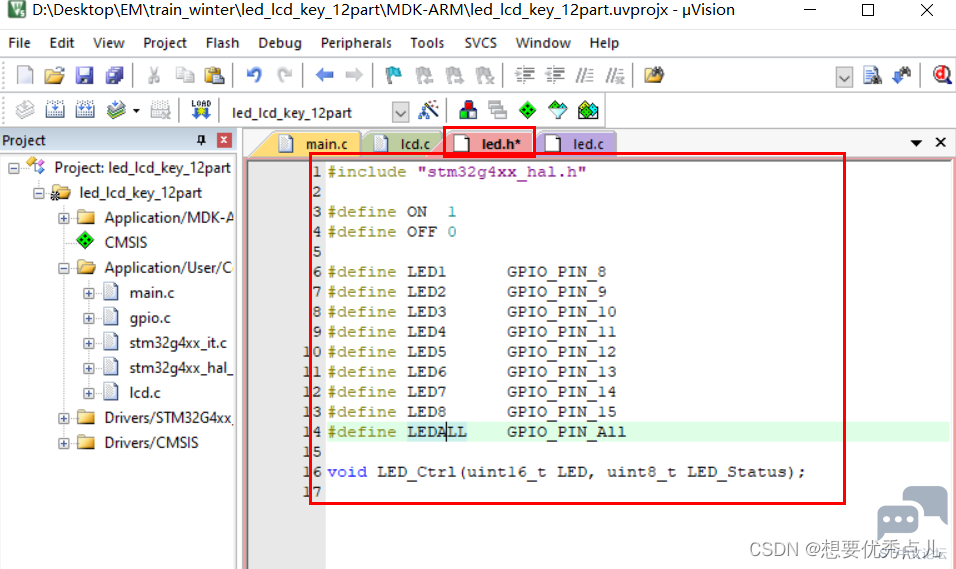Close the Project panel with red X
This screenshot has height=569, width=956.
pos(224,140)
